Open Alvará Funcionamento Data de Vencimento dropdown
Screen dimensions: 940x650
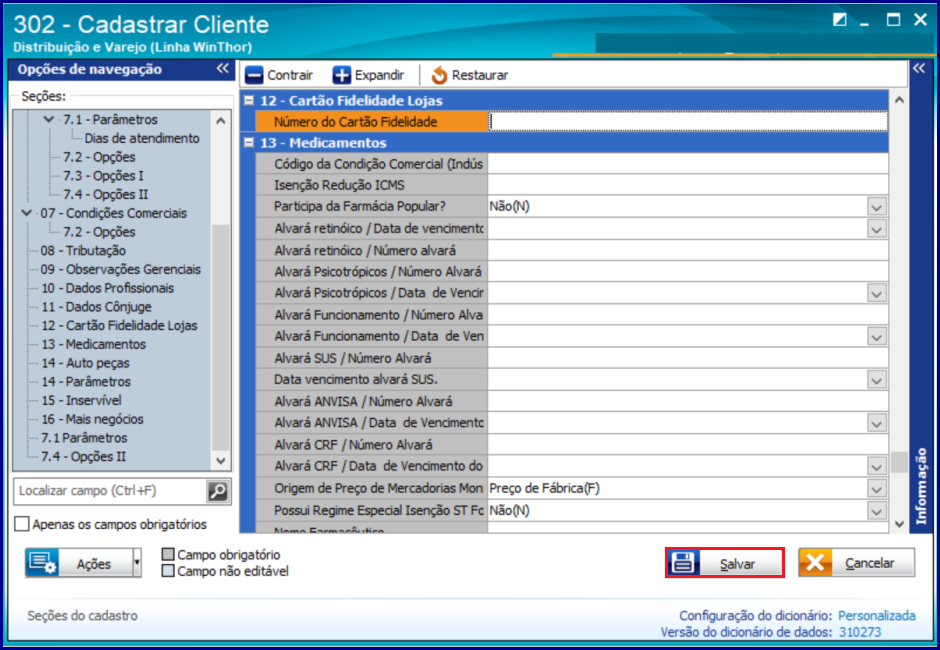[876, 337]
